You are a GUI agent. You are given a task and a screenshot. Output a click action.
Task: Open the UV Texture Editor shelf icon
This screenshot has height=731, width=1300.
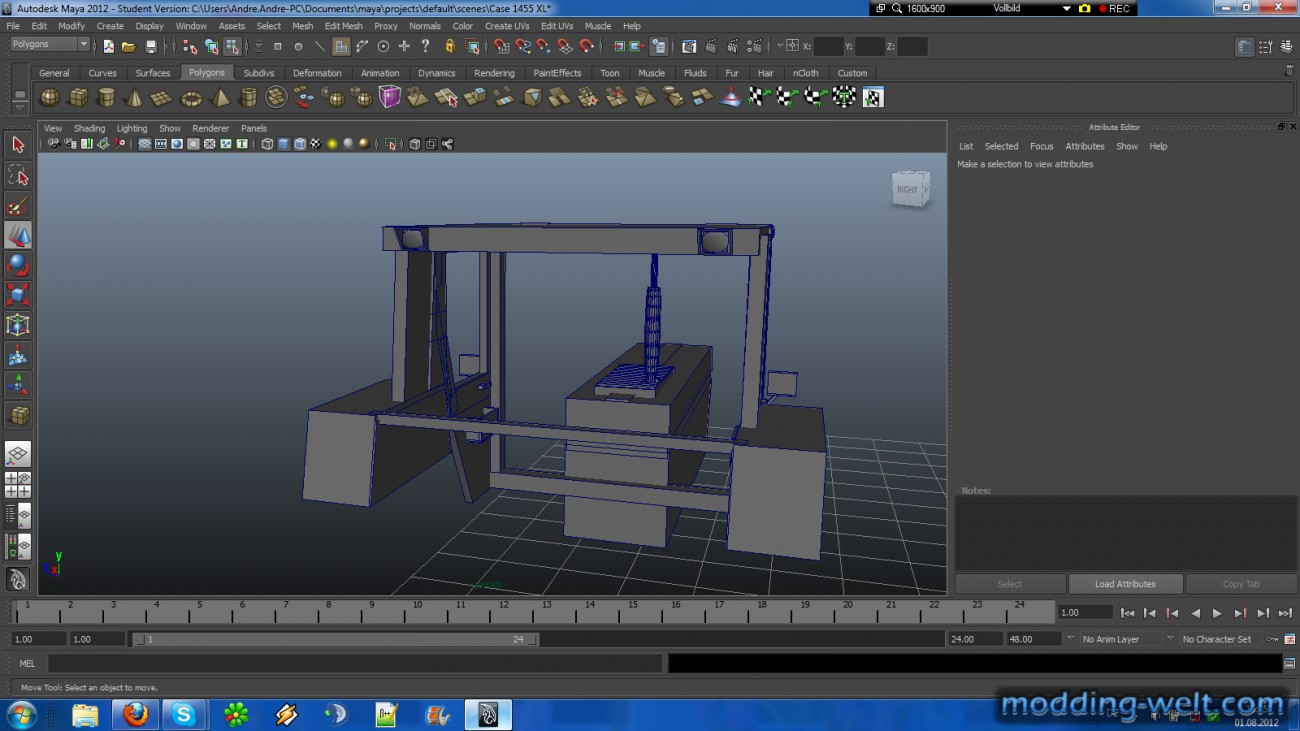[x=873, y=97]
